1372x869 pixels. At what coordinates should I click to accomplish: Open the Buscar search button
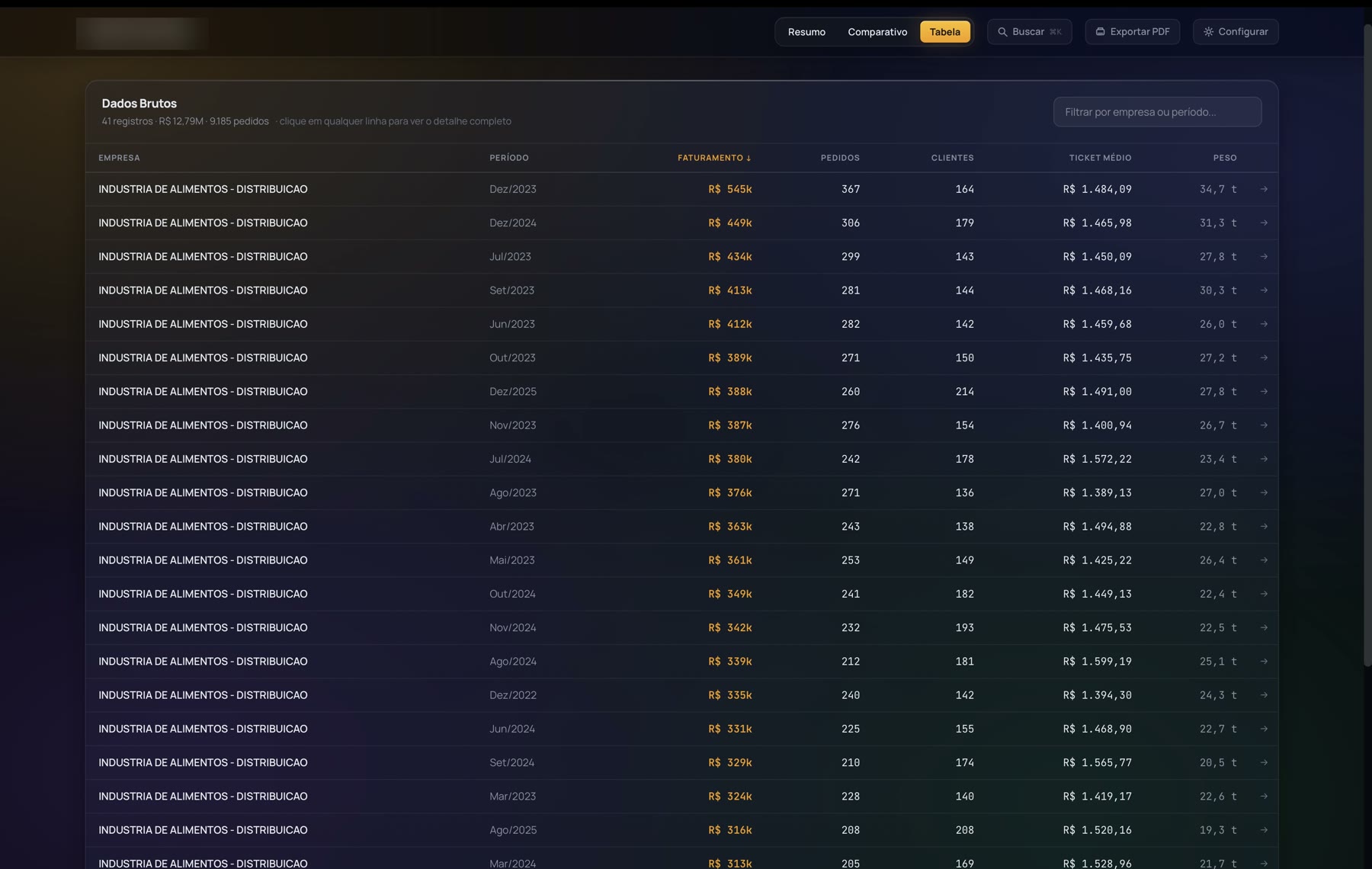(x=1029, y=32)
